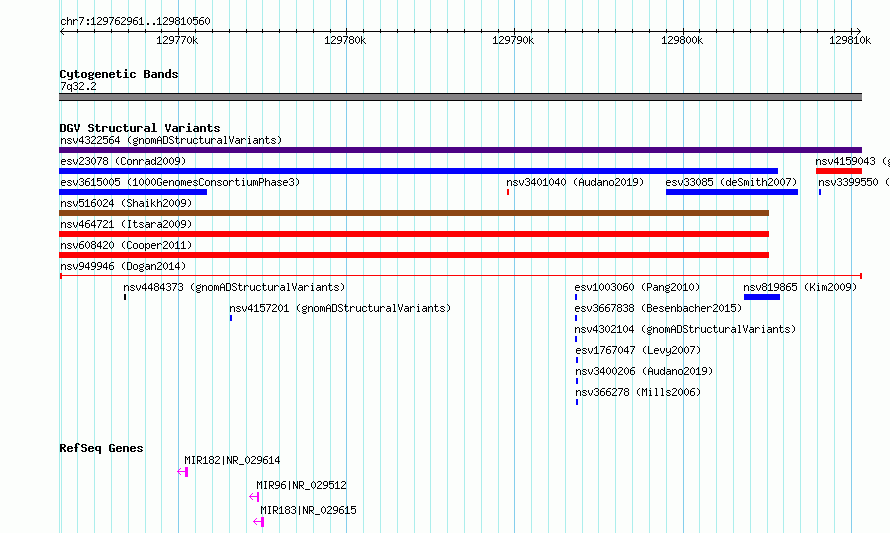Open esv23078 (Conrad2009) label
The width and height of the screenshot is (890, 533).
click(x=123, y=161)
